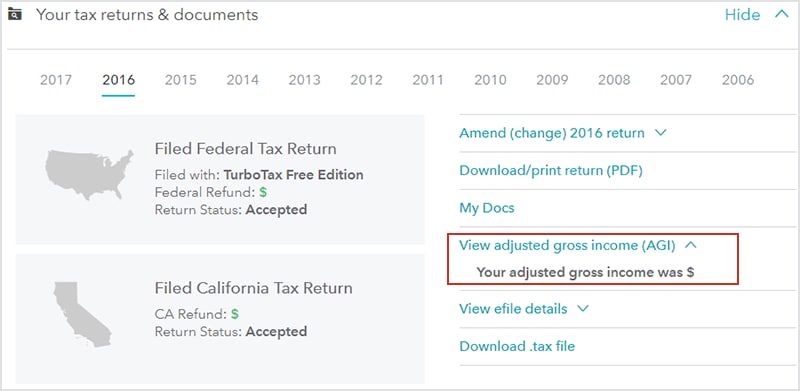Switch to the 2017 tax year tab

tap(56, 80)
